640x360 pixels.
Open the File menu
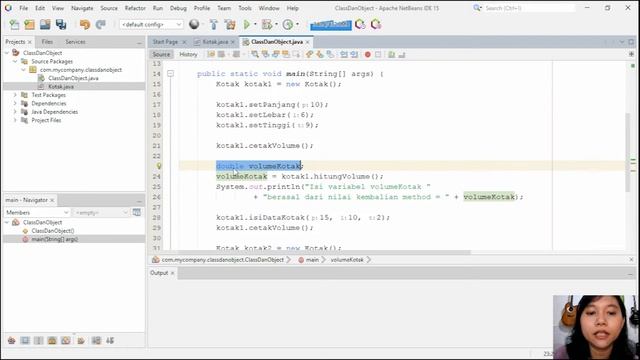[x=24, y=8]
